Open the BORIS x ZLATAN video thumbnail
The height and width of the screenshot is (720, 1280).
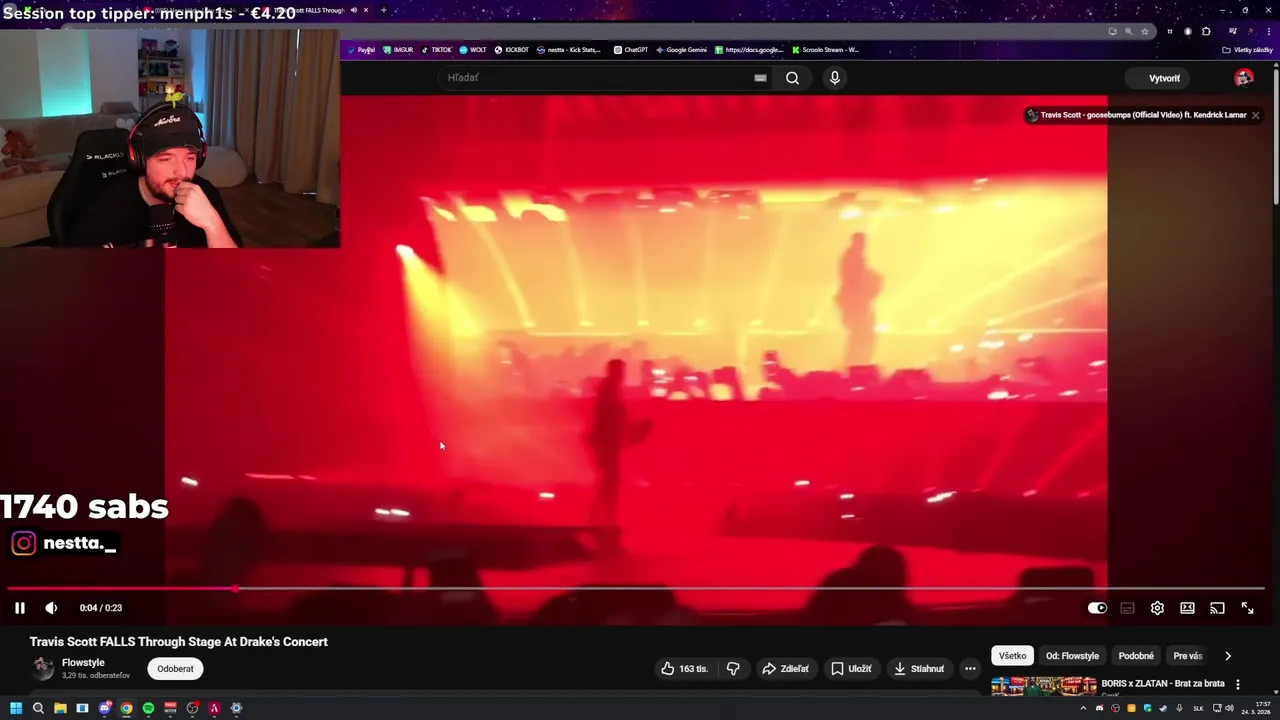(1044, 686)
